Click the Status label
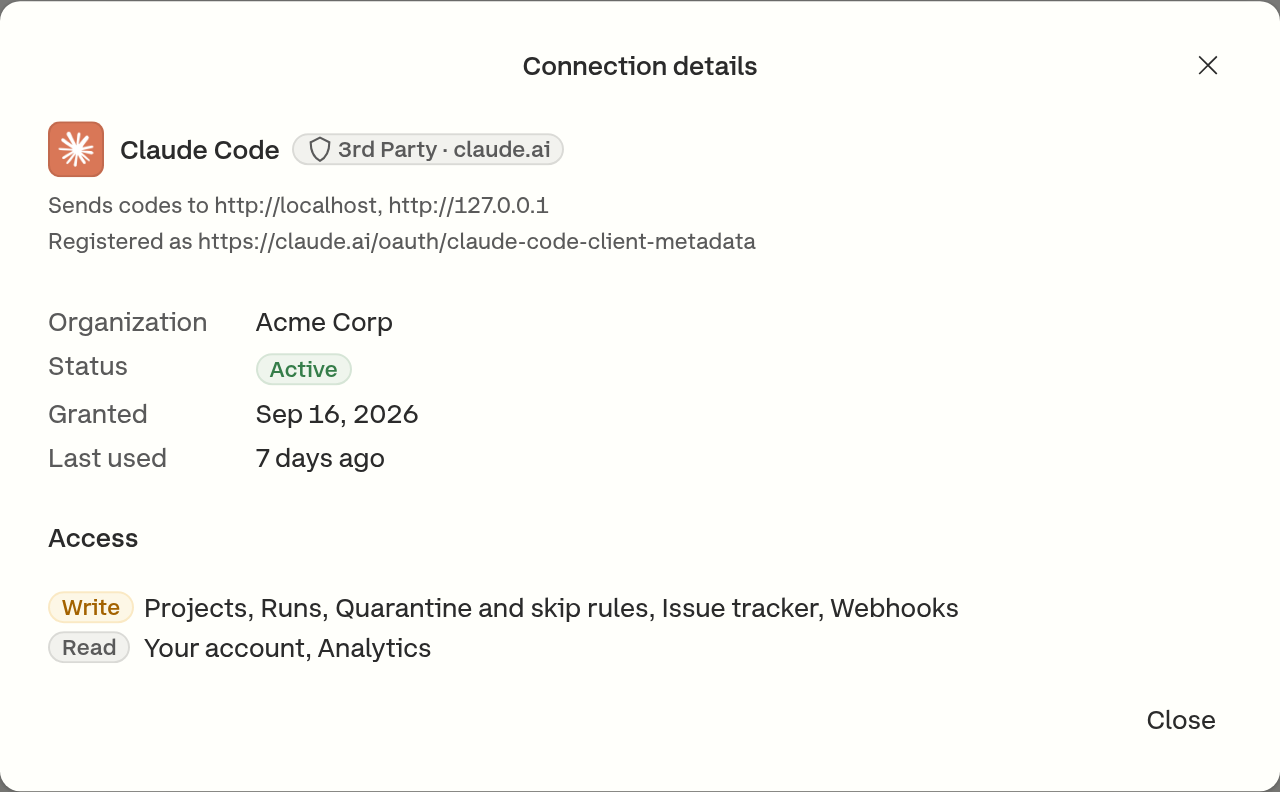Viewport: 1280px width, 792px height. tap(88, 366)
